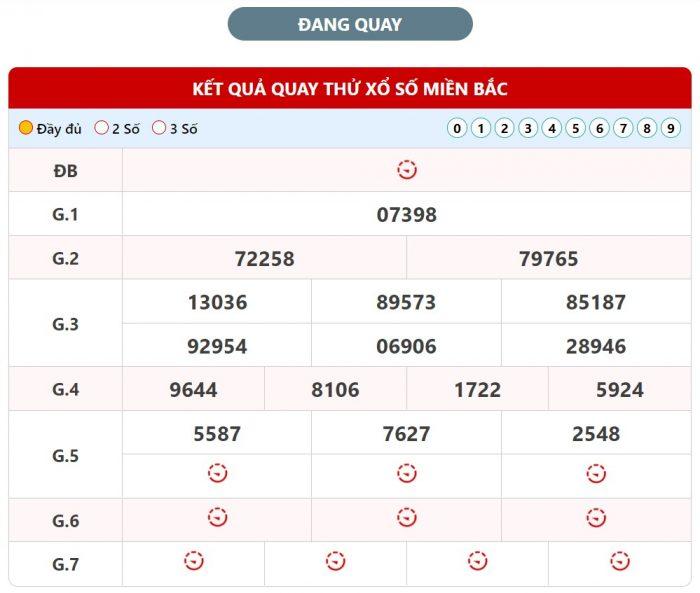Click G.2 result 72258
The width and height of the screenshot is (700, 593).
(x=265, y=259)
